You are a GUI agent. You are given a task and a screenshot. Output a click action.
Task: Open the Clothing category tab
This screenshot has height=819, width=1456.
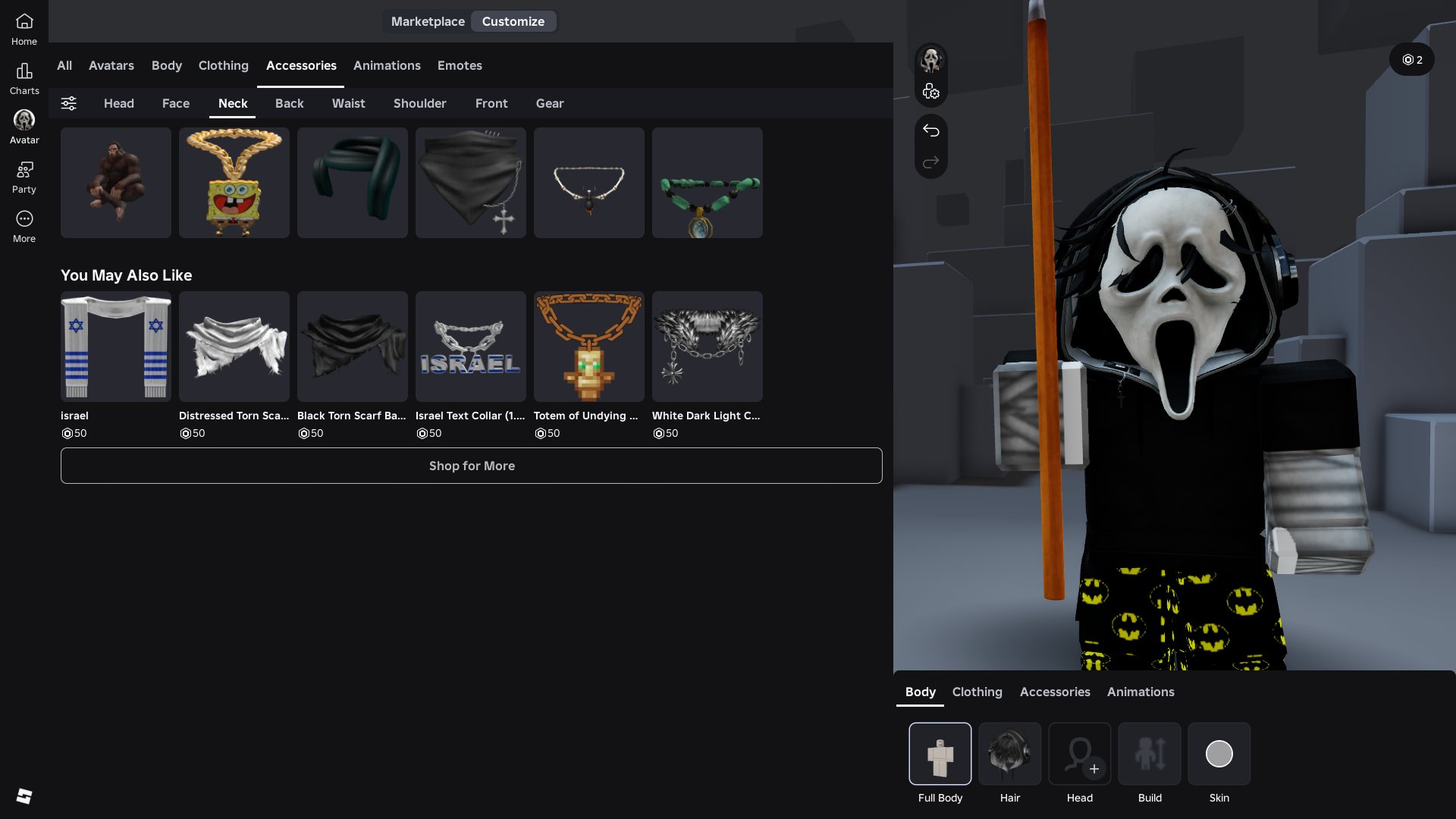click(x=224, y=65)
